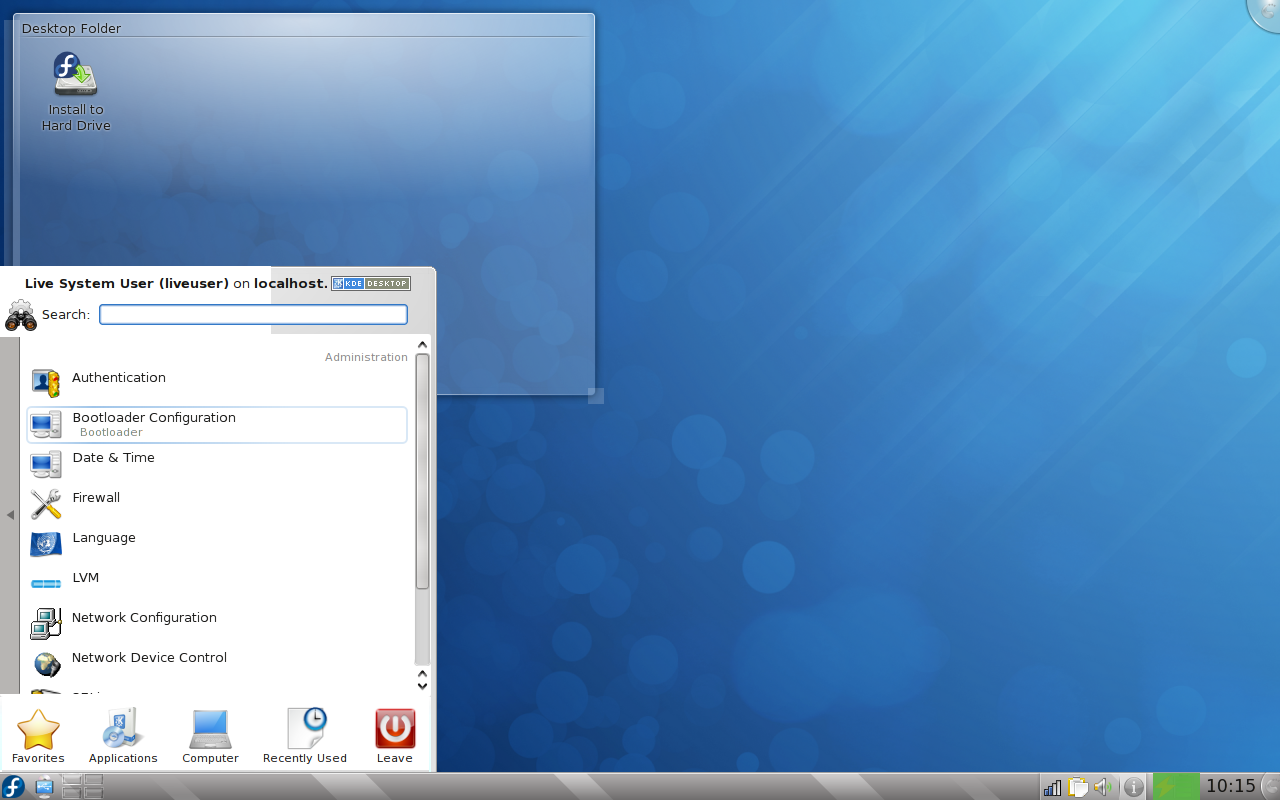The image size is (1280, 800).
Task: Click the menu scrollbar up arrow
Action: click(422, 345)
